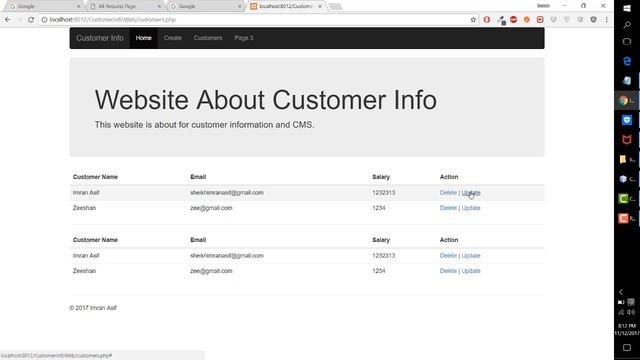
Task: Update Zeeshan in the first table
Action: [x=471, y=208]
